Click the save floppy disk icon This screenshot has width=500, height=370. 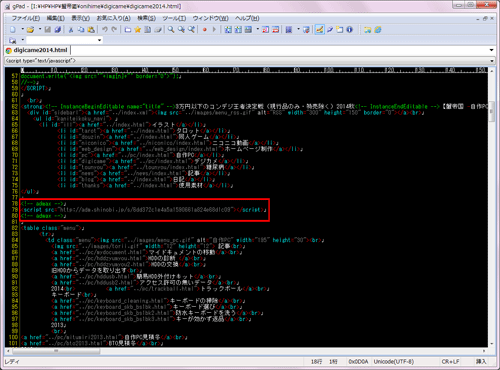[48, 30]
